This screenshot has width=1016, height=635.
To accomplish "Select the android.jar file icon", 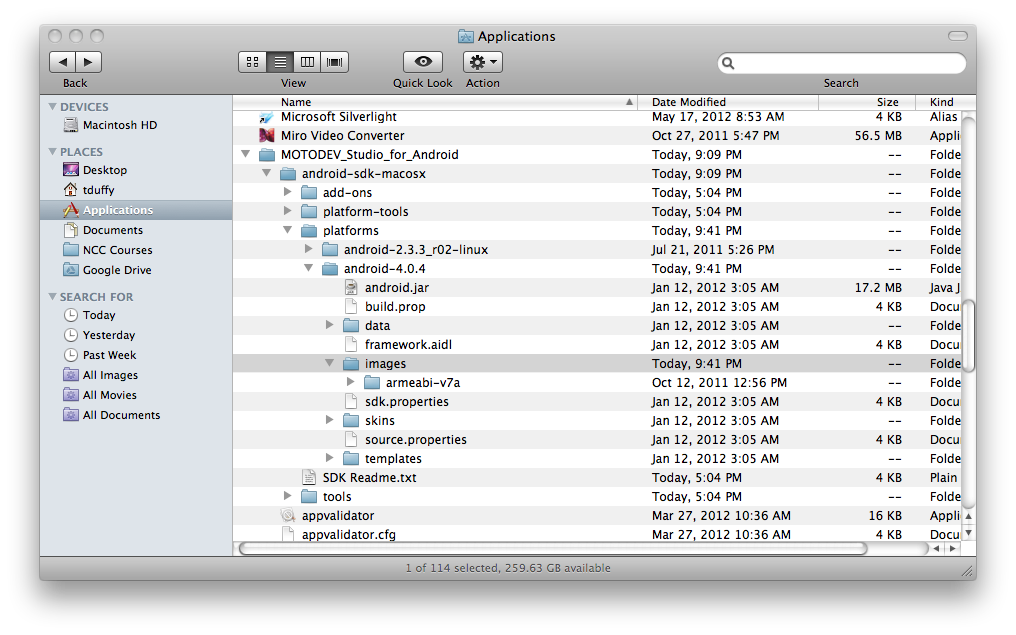I will pos(351,287).
